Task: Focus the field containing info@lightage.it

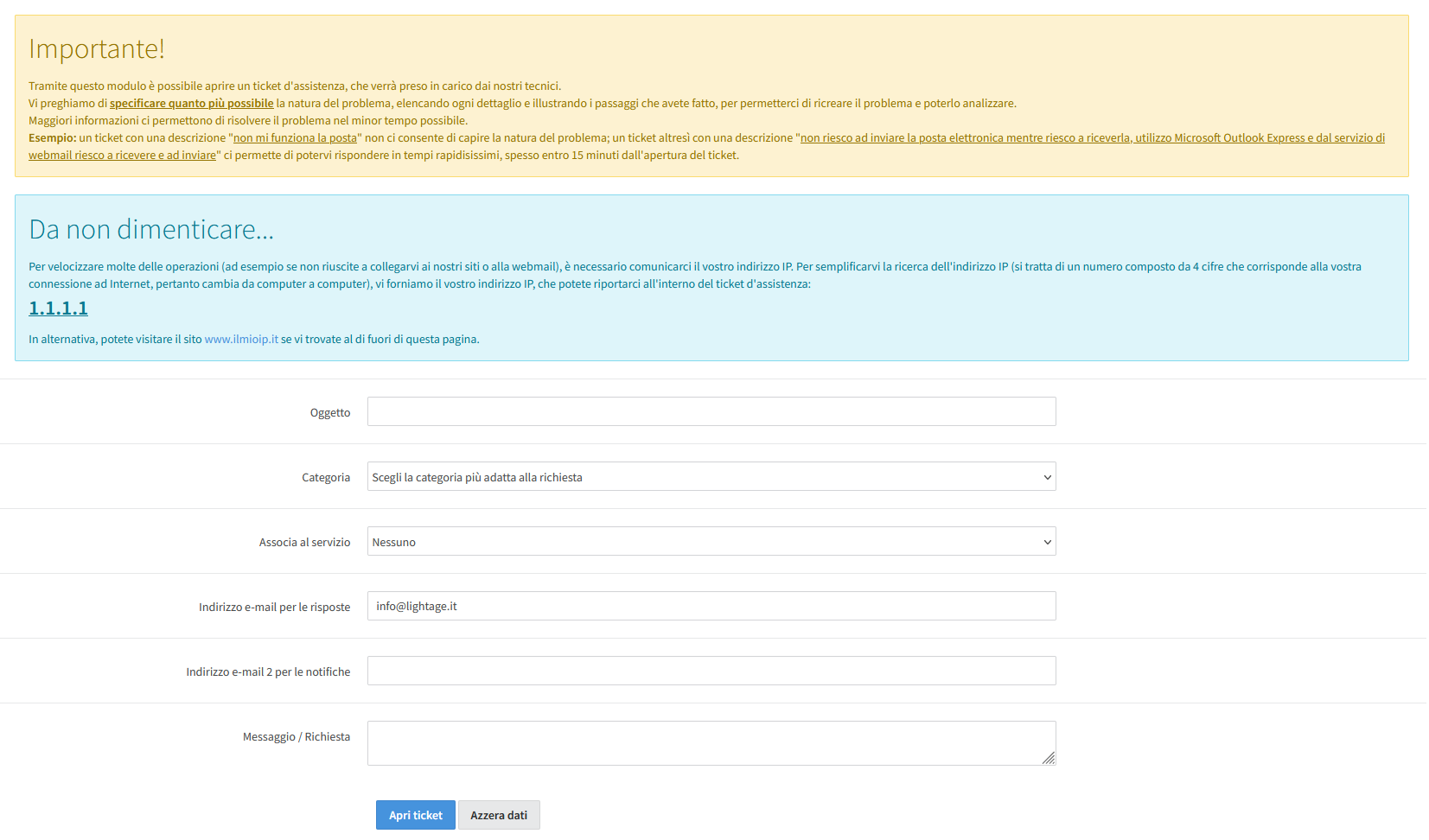Action: pyautogui.click(x=711, y=606)
